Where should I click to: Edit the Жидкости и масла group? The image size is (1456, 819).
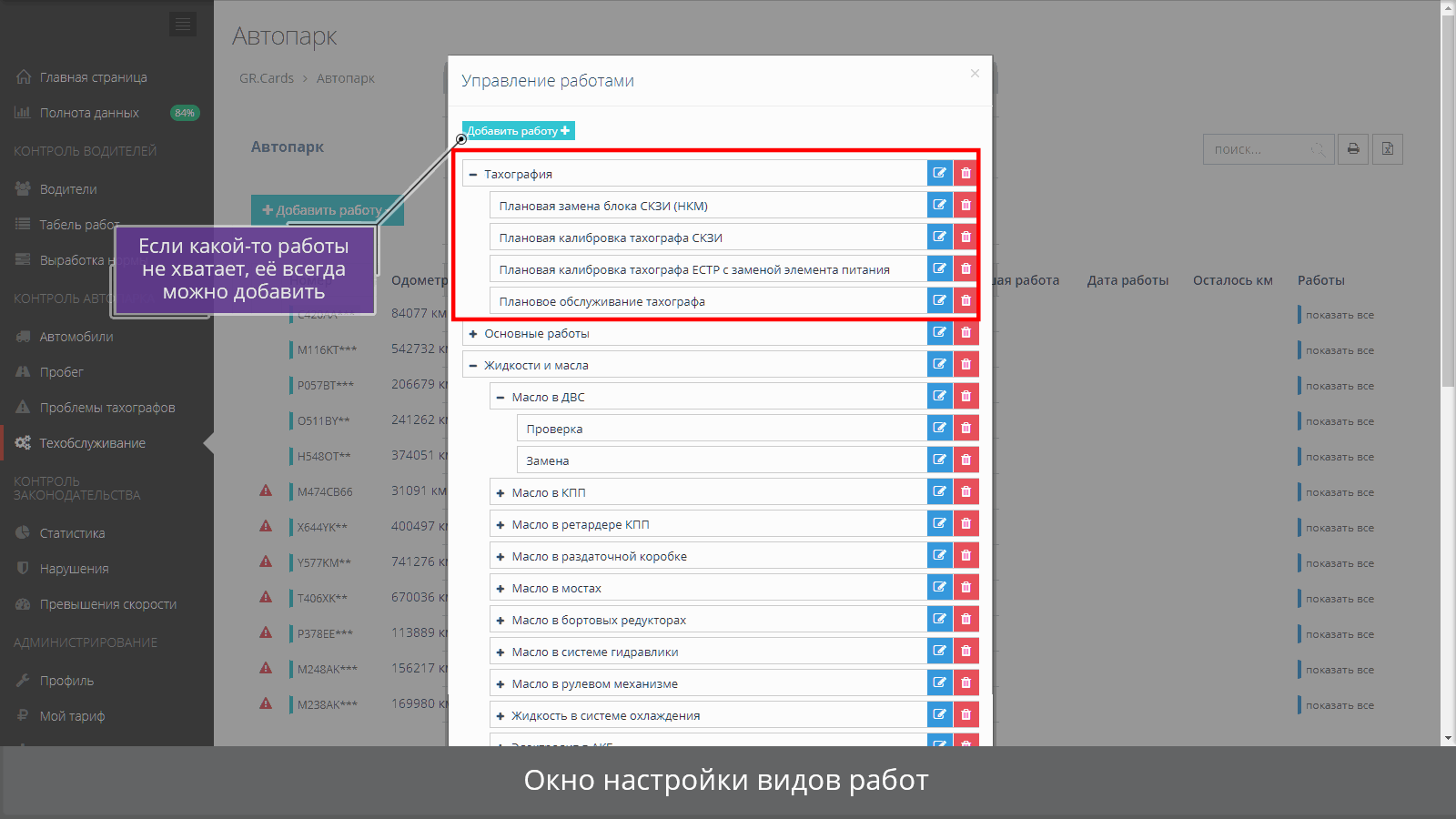(940, 364)
